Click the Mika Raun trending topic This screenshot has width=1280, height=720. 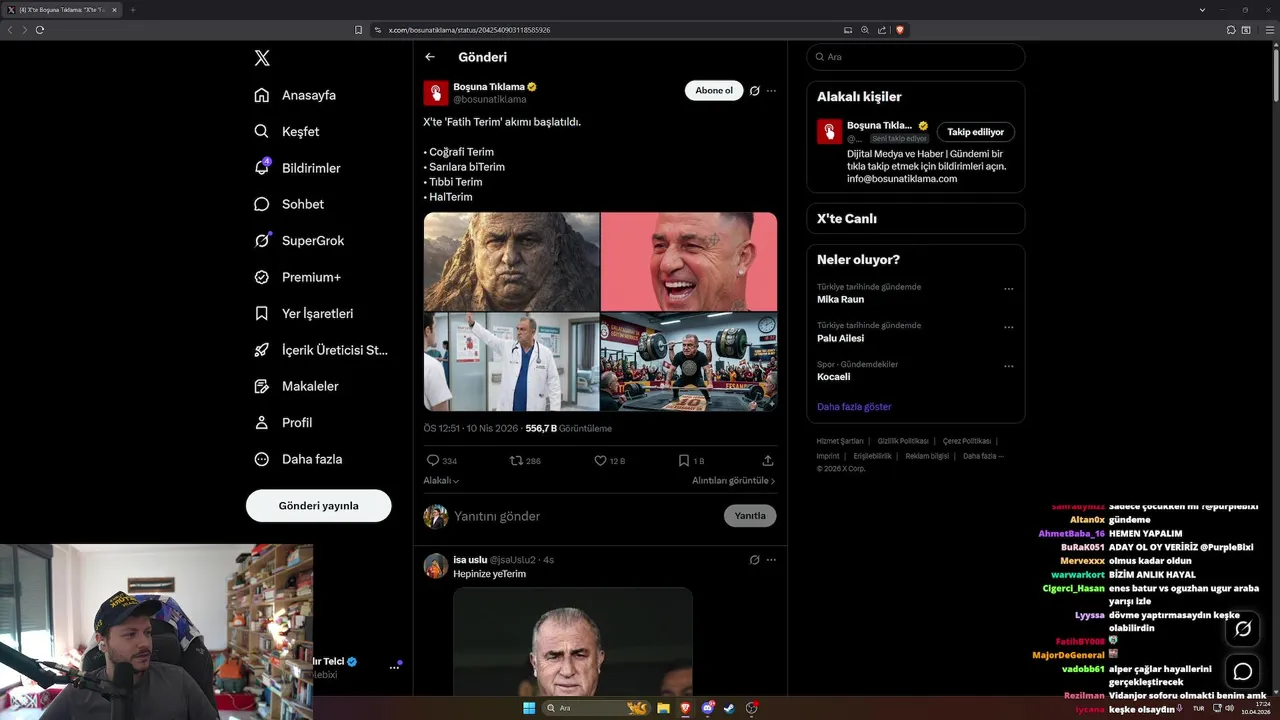[x=840, y=299]
